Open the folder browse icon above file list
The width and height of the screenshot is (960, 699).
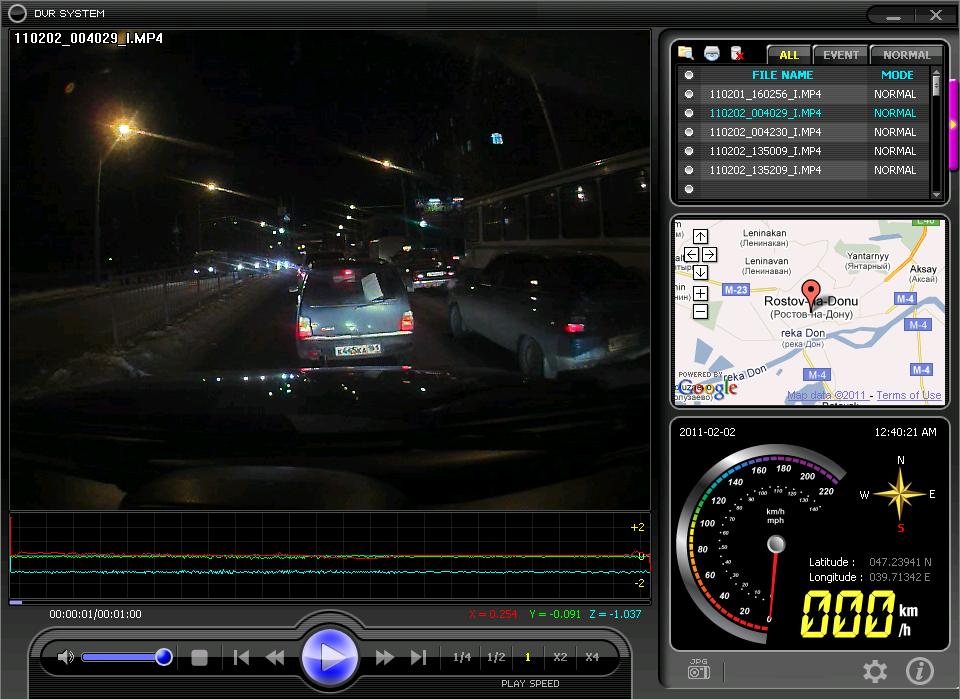[686, 53]
